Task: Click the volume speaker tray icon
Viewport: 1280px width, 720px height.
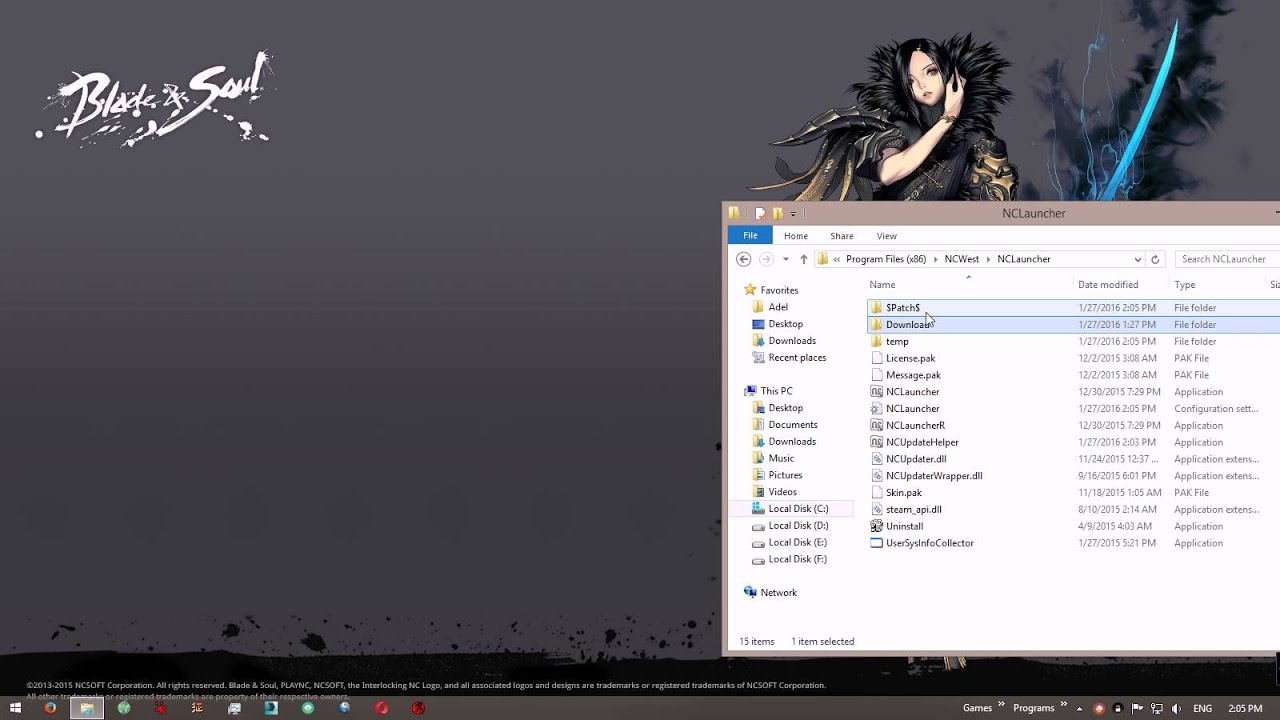Action: point(1175,708)
